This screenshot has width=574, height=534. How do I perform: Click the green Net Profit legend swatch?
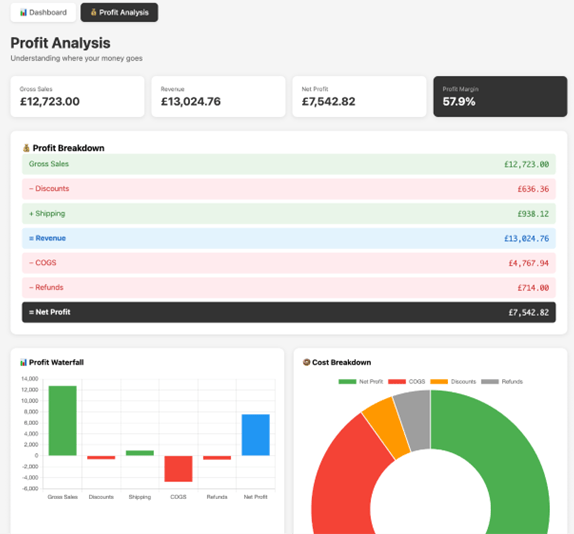pos(347,381)
